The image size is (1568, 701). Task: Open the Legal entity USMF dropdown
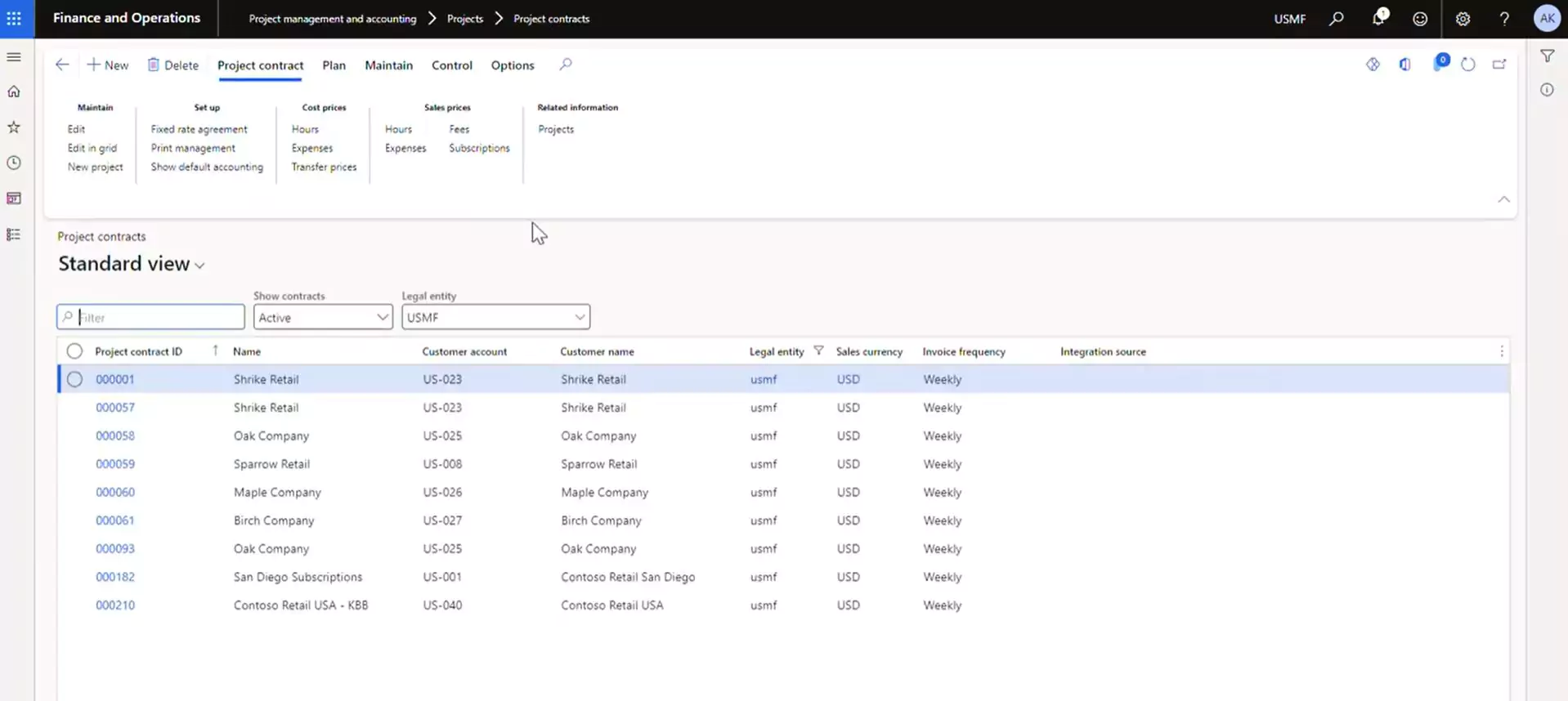click(x=495, y=317)
